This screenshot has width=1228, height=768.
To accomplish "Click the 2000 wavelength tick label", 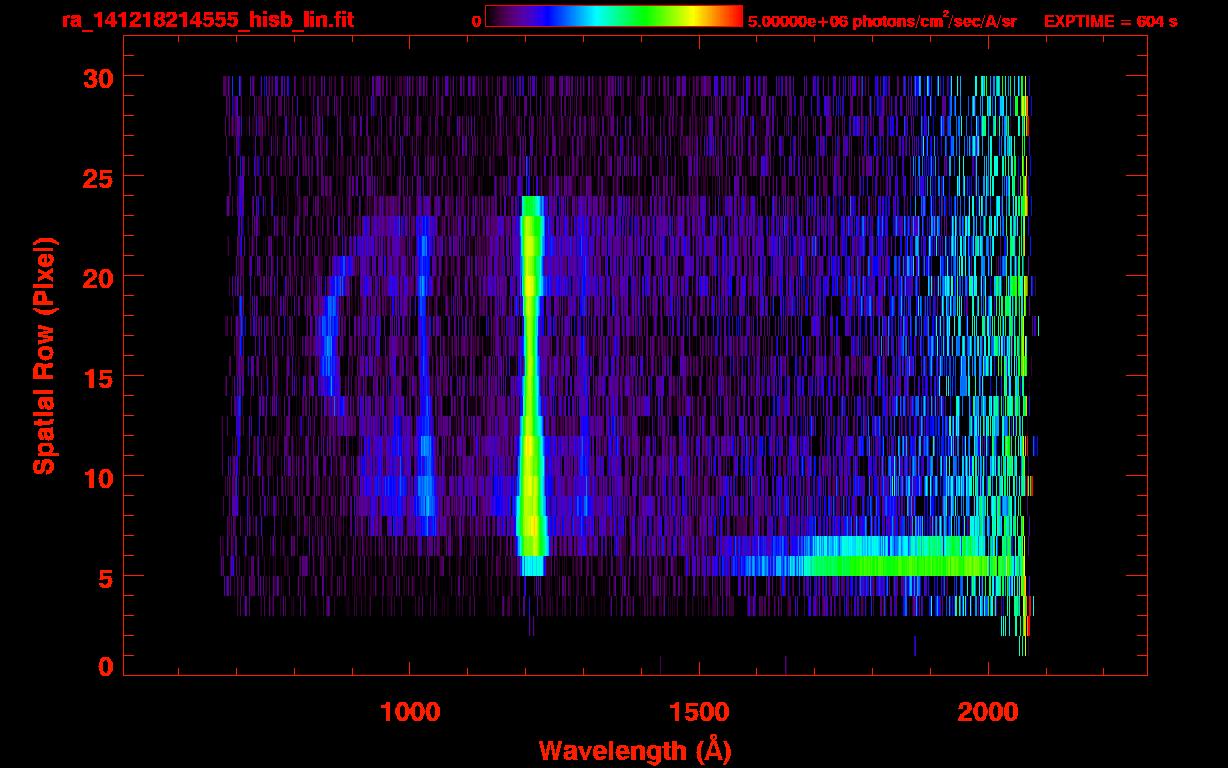I will 988,712.
